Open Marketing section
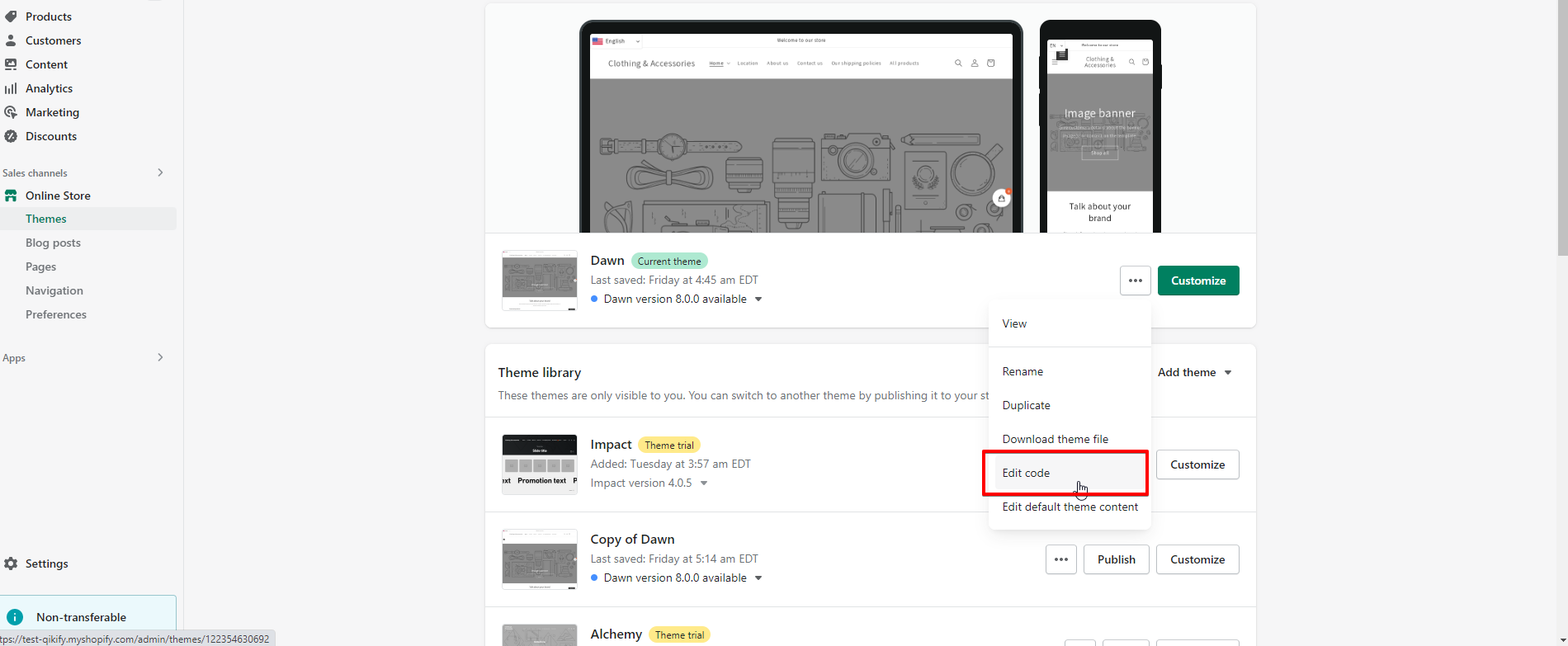 click(x=52, y=112)
